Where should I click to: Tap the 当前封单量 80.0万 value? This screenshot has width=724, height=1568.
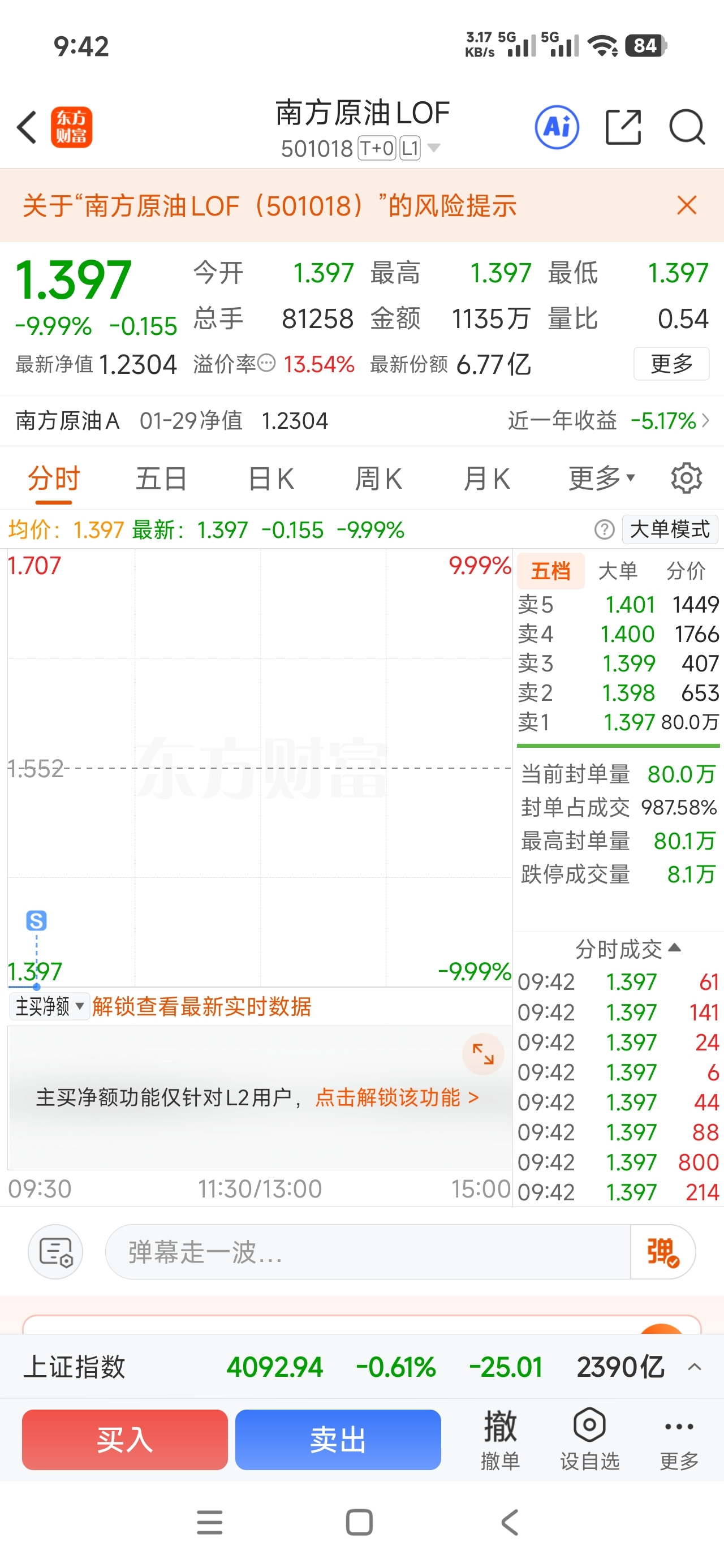[x=682, y=774]
